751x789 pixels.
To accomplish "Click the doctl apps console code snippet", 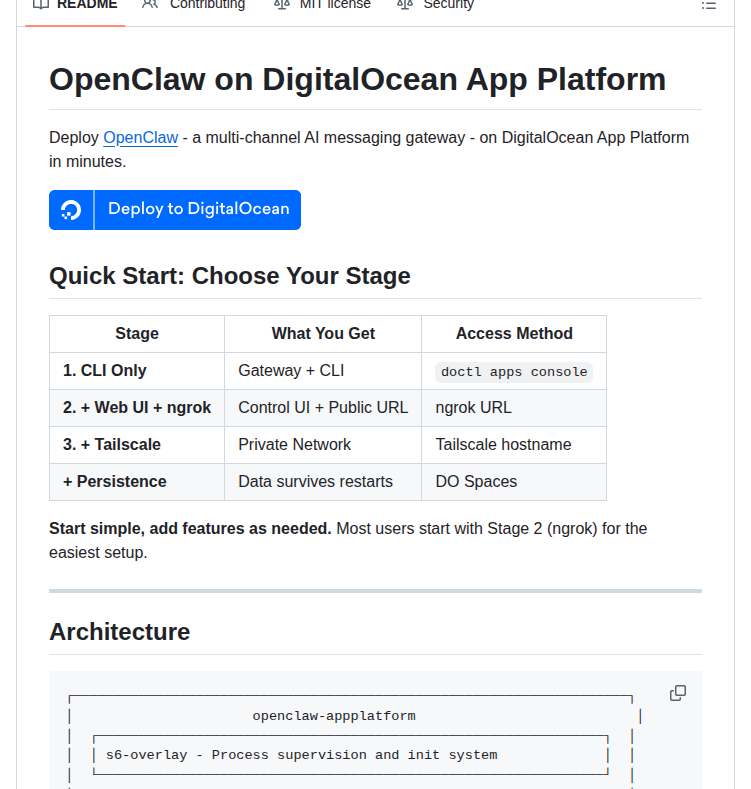I will pyautogui.click(x=514, y=372).
